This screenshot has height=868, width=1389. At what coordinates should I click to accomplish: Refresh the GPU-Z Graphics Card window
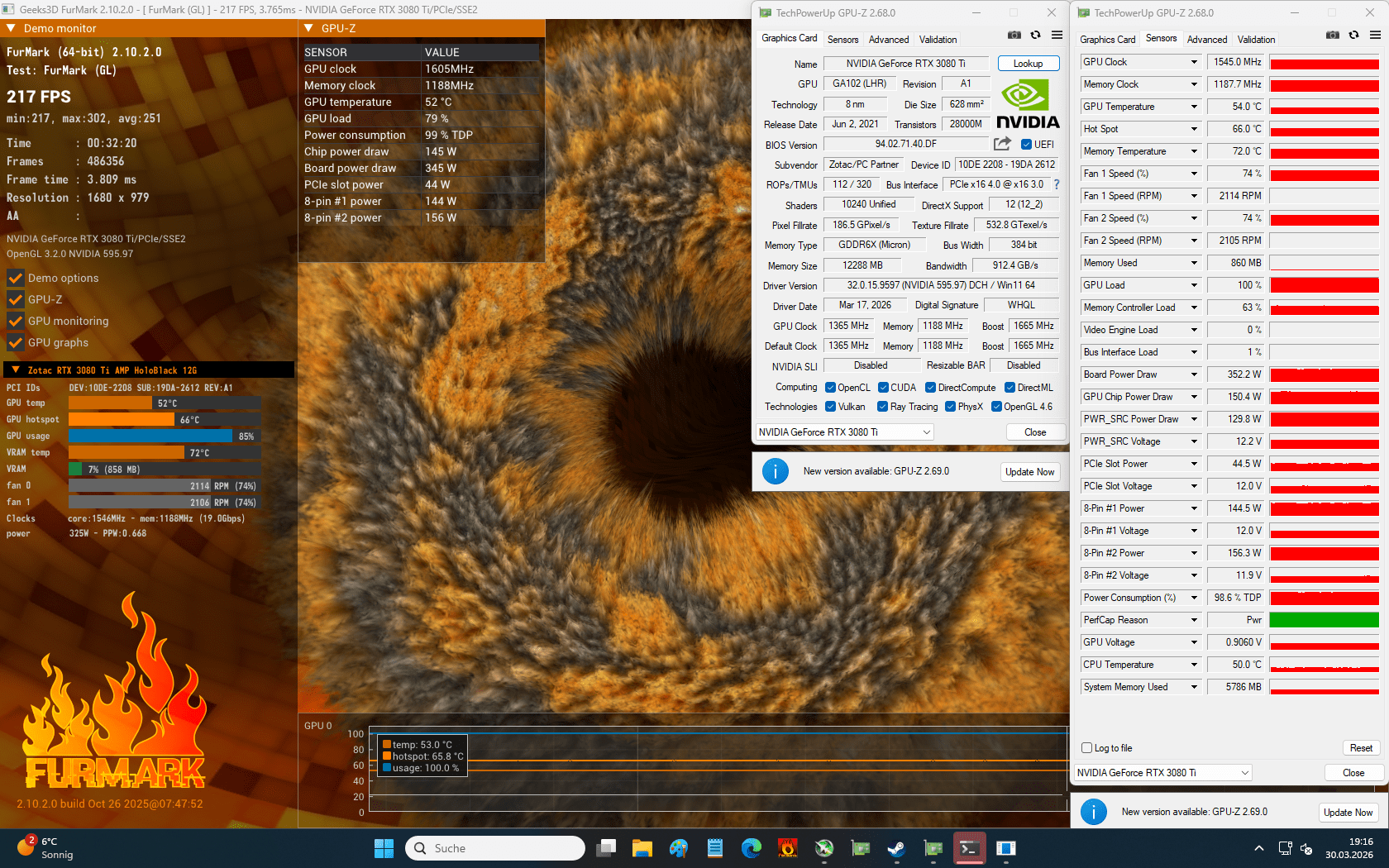tap(1035, 36)
